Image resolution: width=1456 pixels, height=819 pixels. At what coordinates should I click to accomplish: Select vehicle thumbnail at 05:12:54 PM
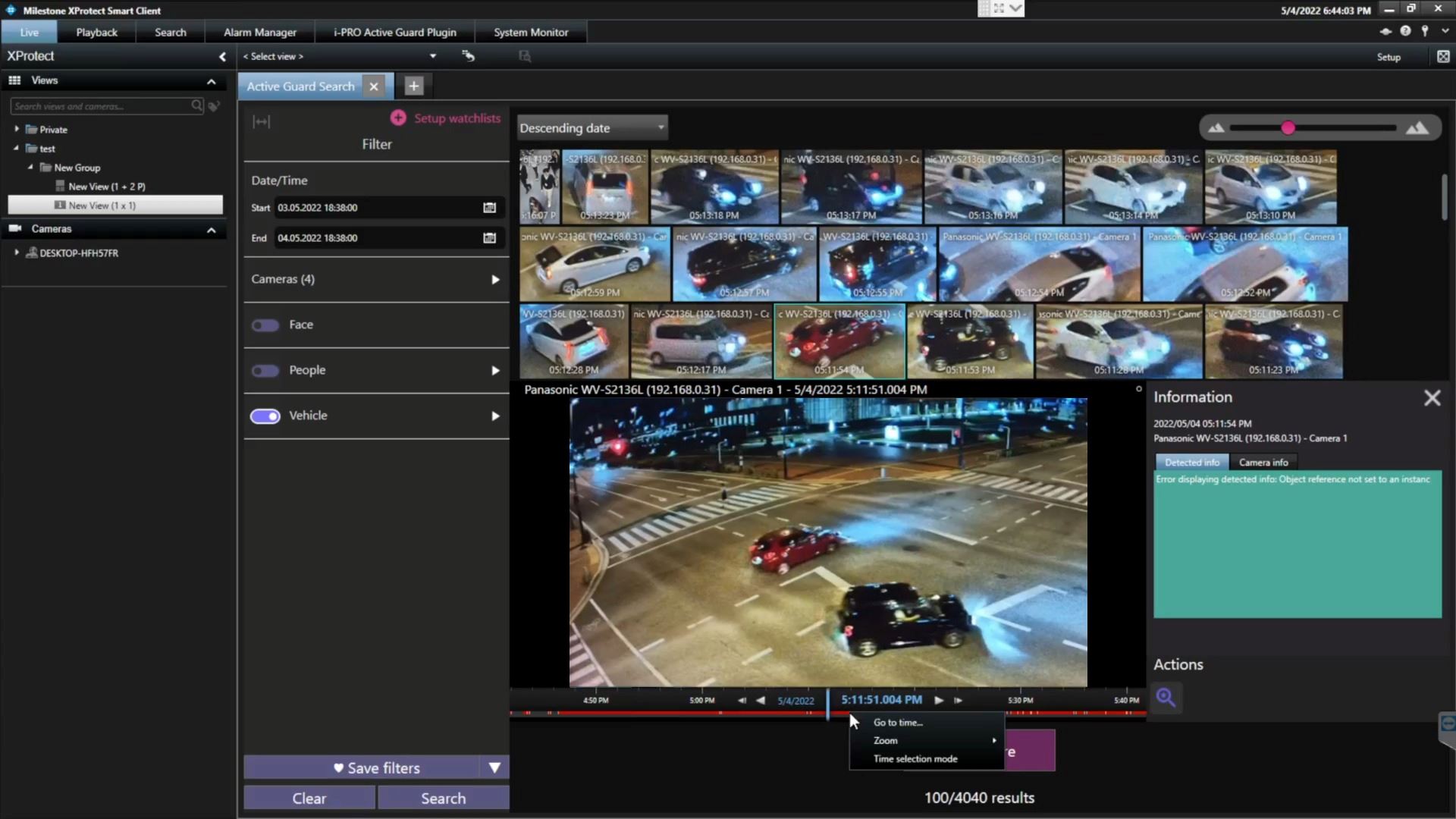coord(1036,264)
